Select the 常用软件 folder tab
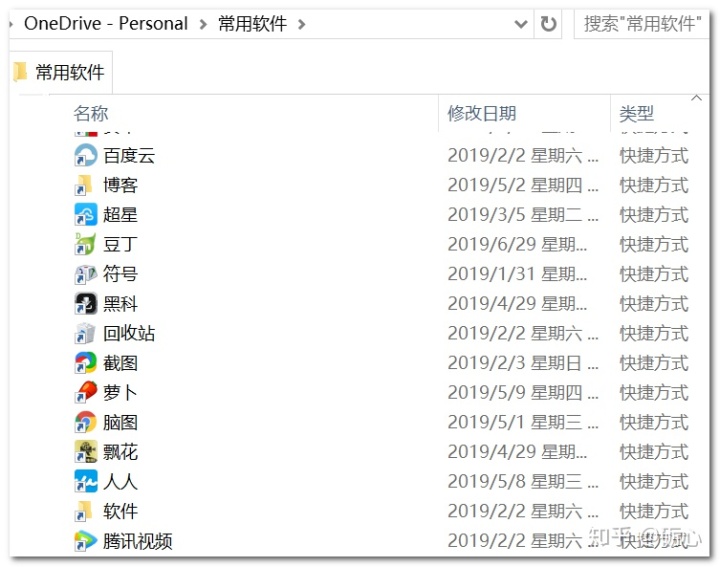The width and height of the screenshot is (720, 567). (x=61, y=72)
